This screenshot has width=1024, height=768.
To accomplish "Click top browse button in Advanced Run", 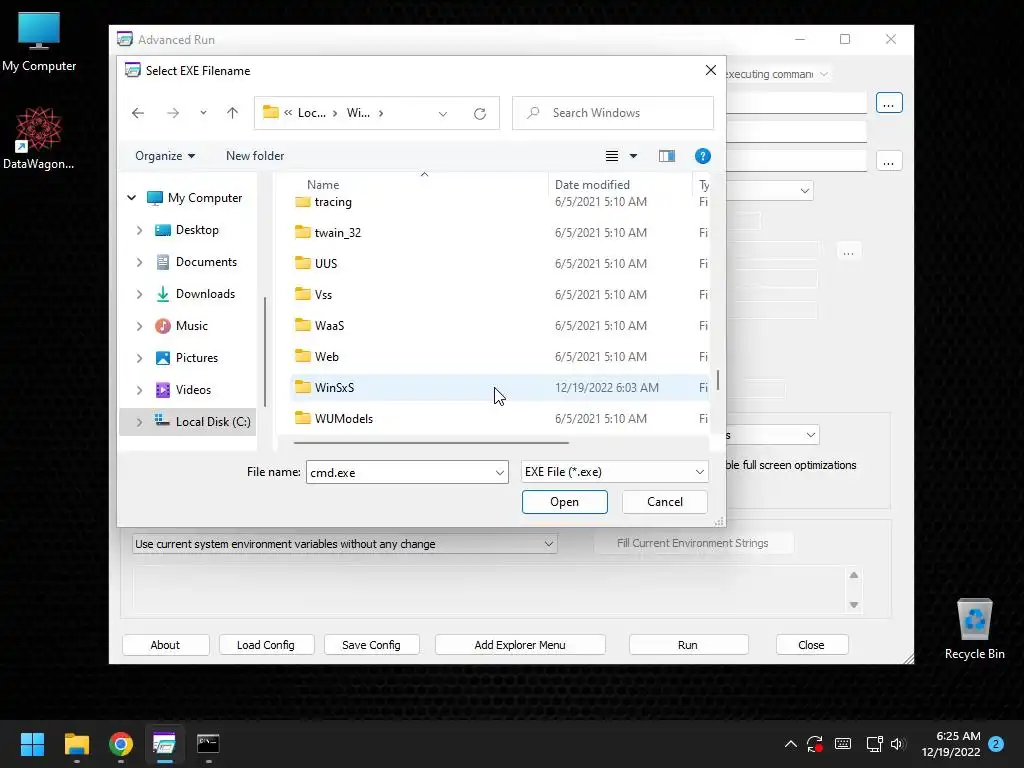I will (889, 103).
